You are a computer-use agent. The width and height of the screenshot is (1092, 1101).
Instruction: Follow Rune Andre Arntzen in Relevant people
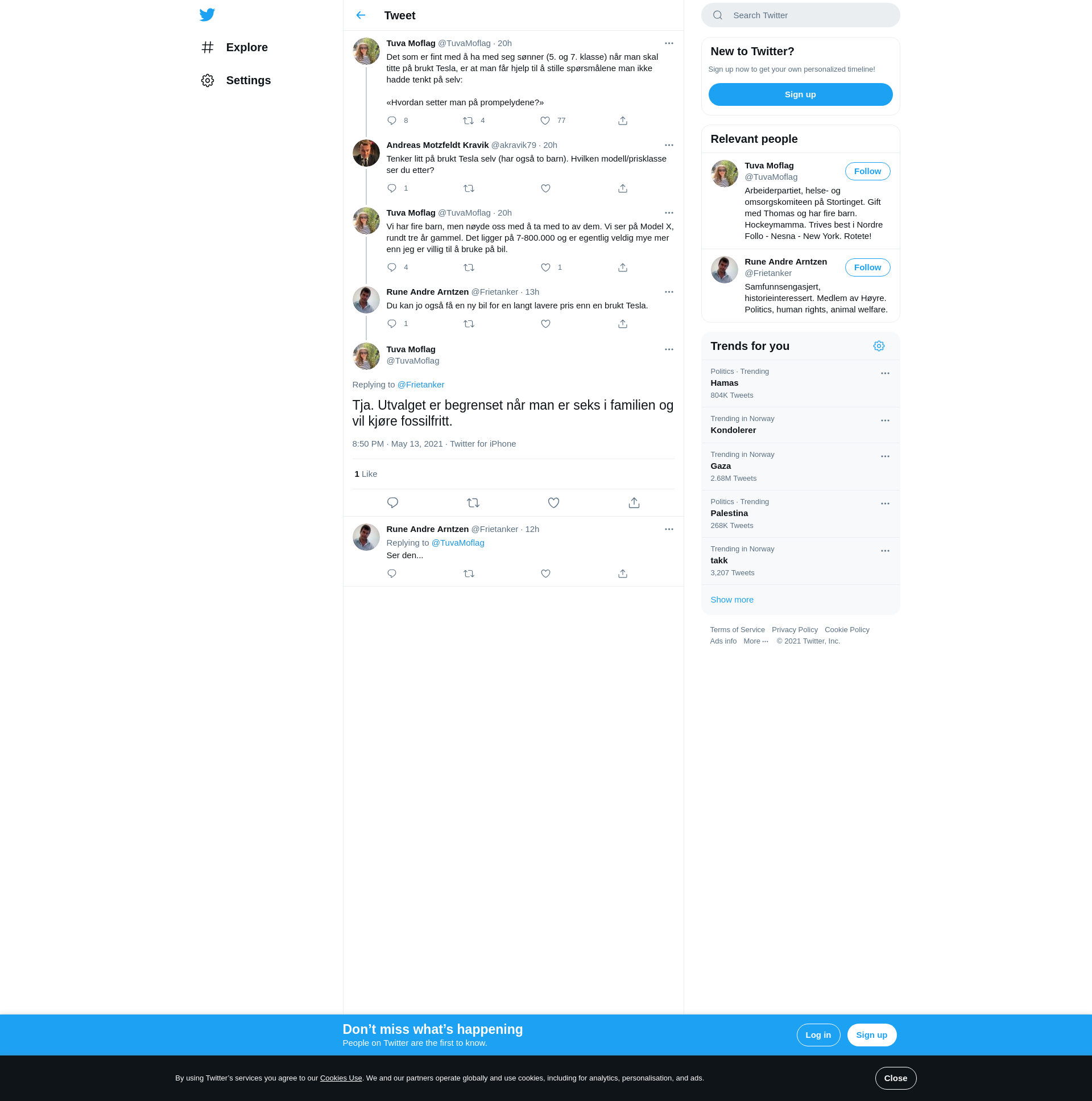867,268
